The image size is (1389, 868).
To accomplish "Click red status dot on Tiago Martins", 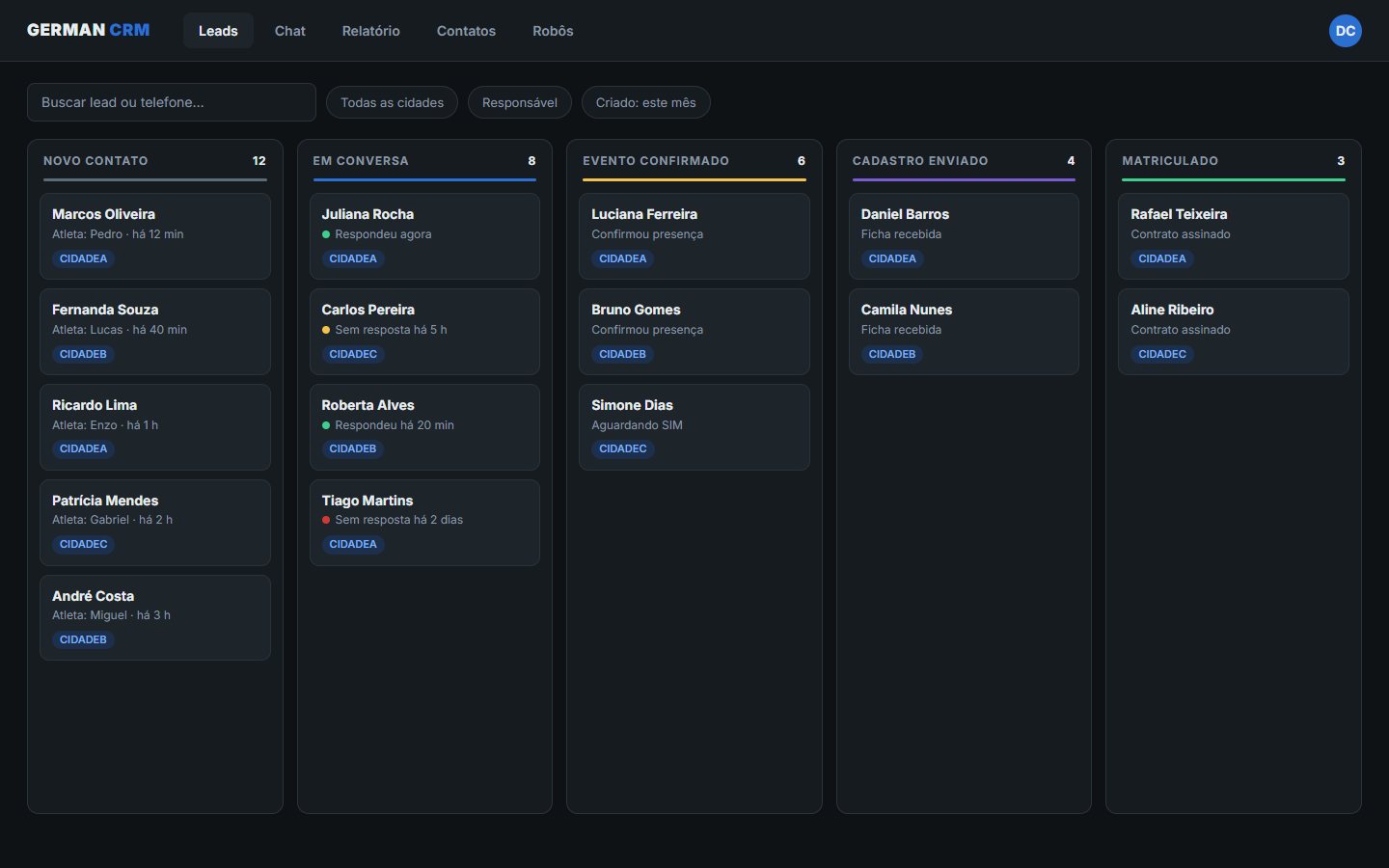I will (x=326, y=520).
